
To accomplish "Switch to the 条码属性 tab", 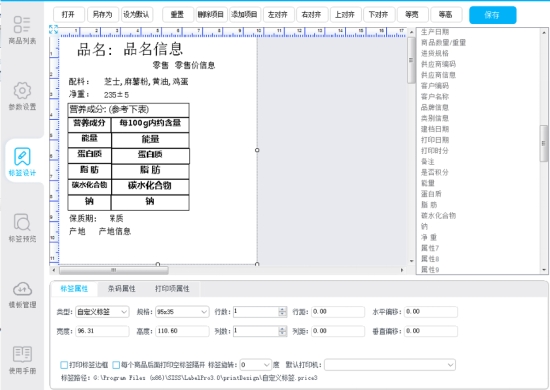I will (x=121, y=289).
